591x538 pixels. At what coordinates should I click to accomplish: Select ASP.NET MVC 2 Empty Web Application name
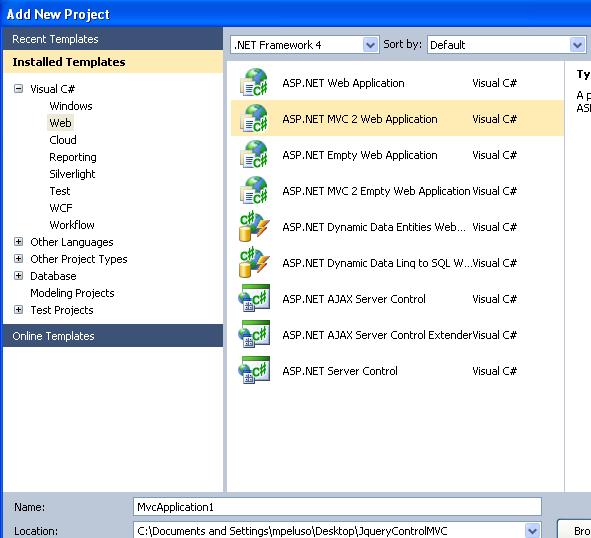click(376, 191)
